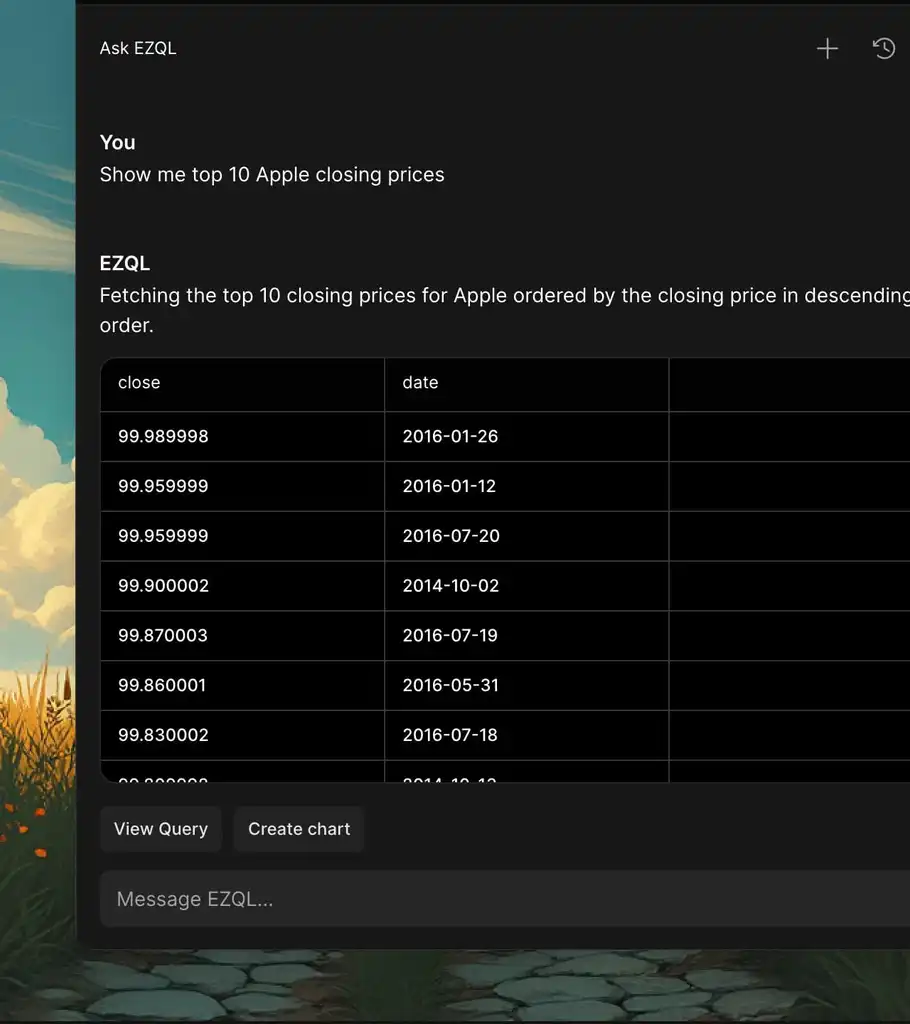Open the chat history icon
This screenshot has width=910, height=1024.
pos(884,48)
